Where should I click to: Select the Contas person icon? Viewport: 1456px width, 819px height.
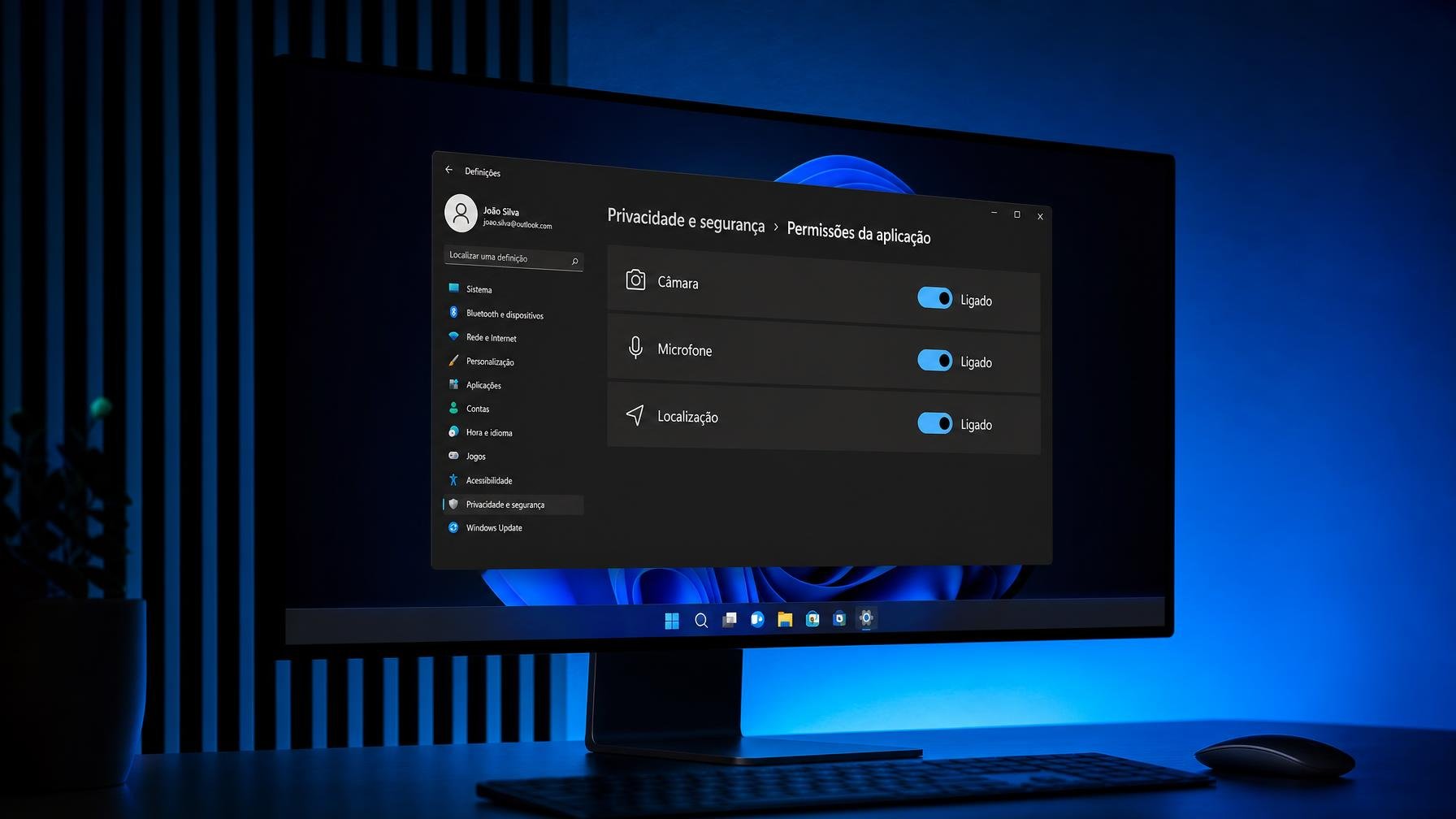coord(453,408)
